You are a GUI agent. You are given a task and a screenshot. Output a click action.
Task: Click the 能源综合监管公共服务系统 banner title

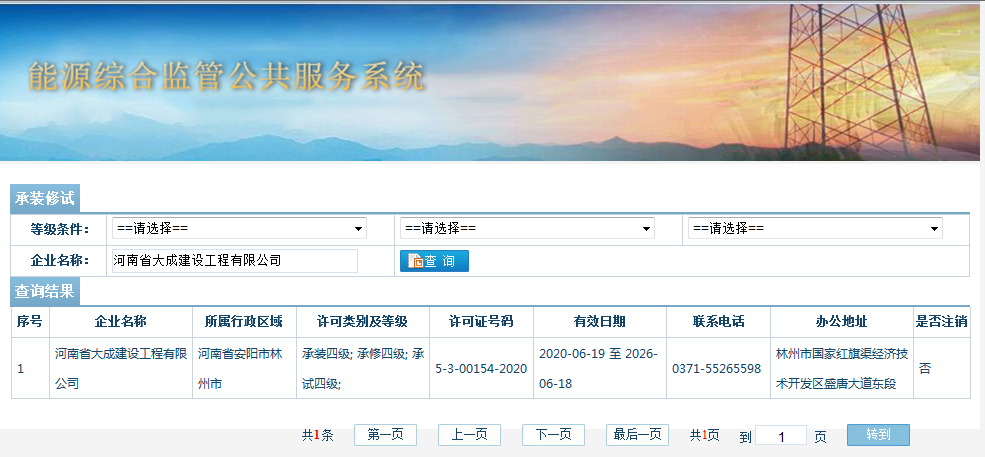click(227, 77)
